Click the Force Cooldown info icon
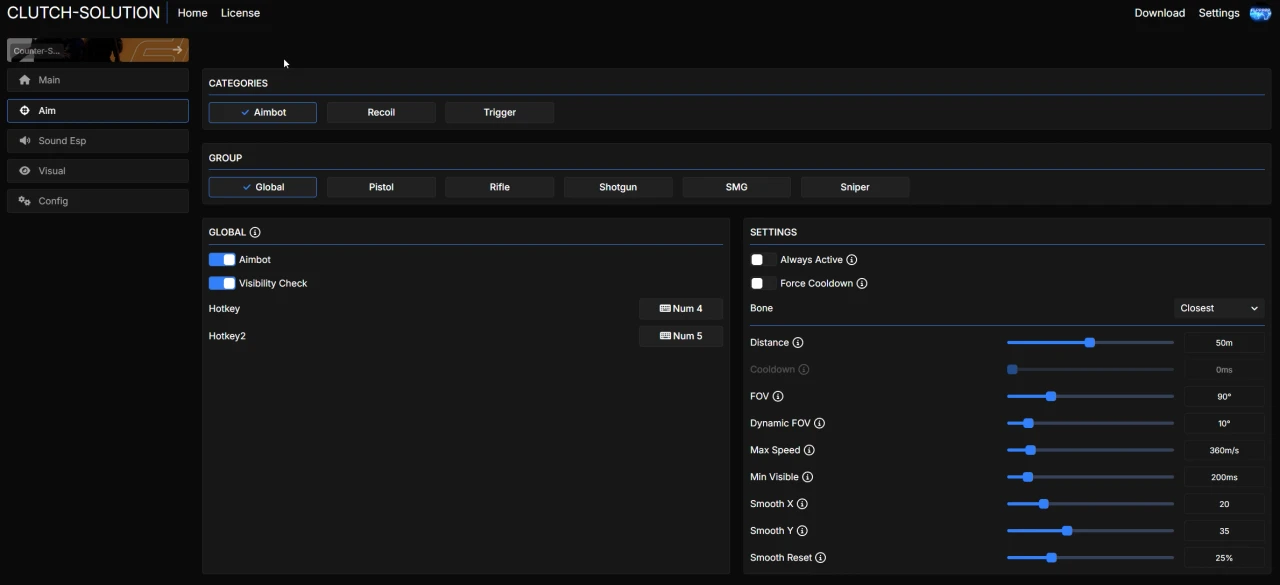1280x585 pixels. (x=862, y=283)
